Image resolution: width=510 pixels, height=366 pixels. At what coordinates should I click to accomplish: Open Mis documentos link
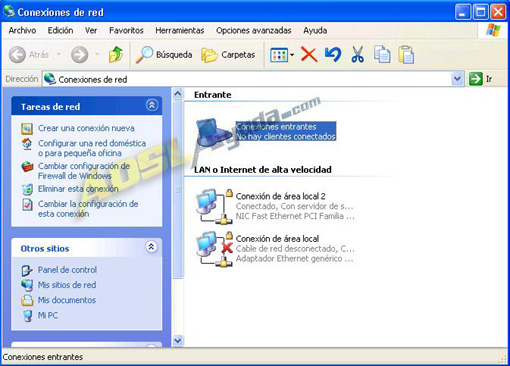pos(66,300)
